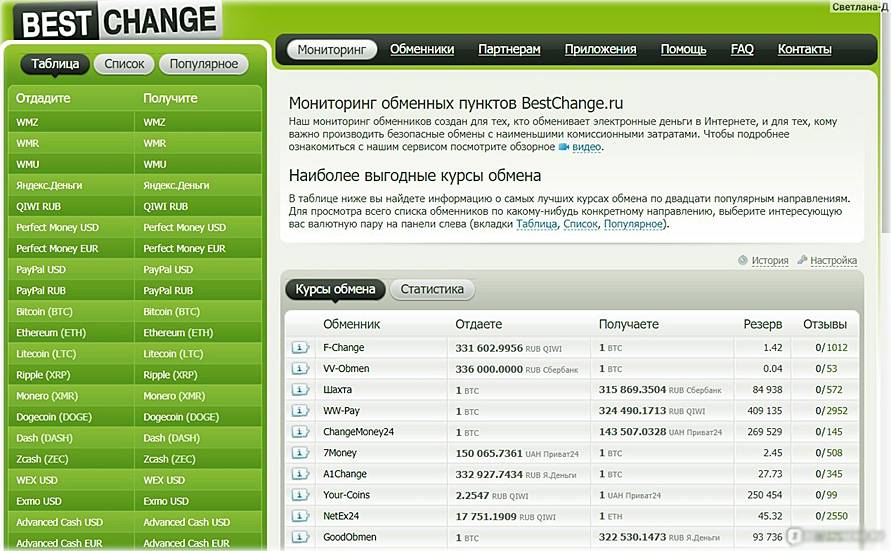Open the Популярное tab in sidebar
The image size is (891, 551).
(x=203, y=64)
